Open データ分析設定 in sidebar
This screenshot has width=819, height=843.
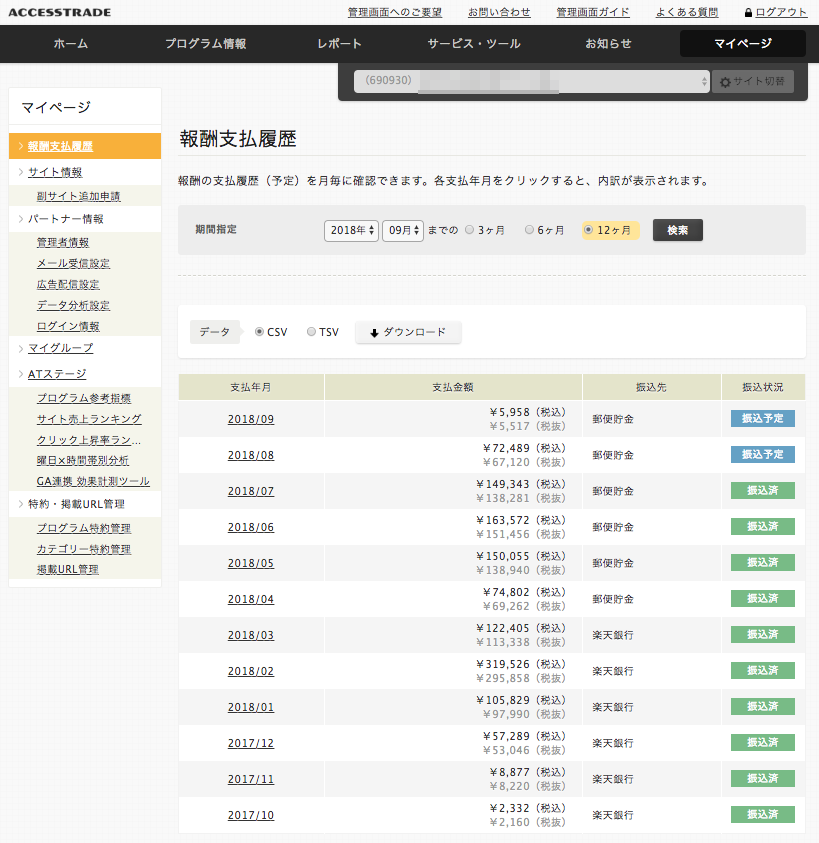[x=73, y=305]
